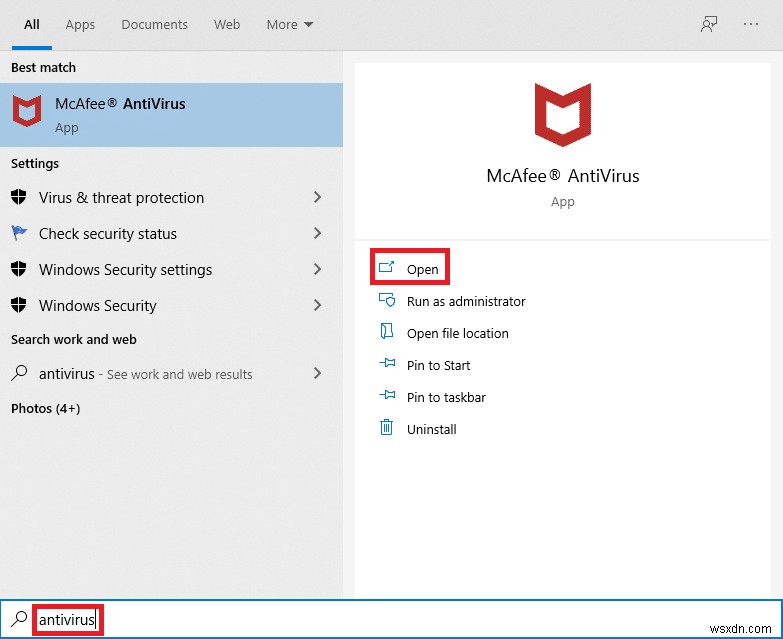The image size is (783, 639).
Task: Select Uninstall for McAfee AntiVirus
Action: [x=431, y=429]
